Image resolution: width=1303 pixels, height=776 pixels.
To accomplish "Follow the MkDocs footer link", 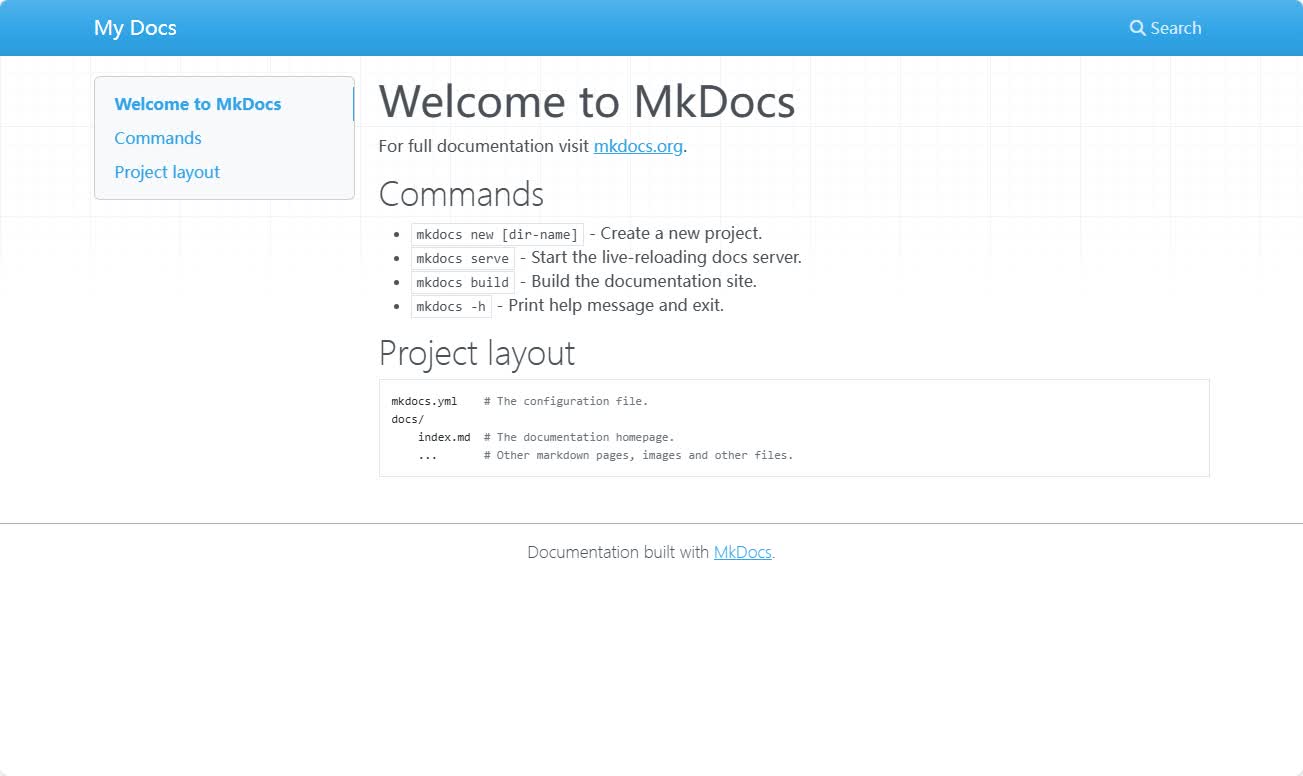I will point(743,552).
